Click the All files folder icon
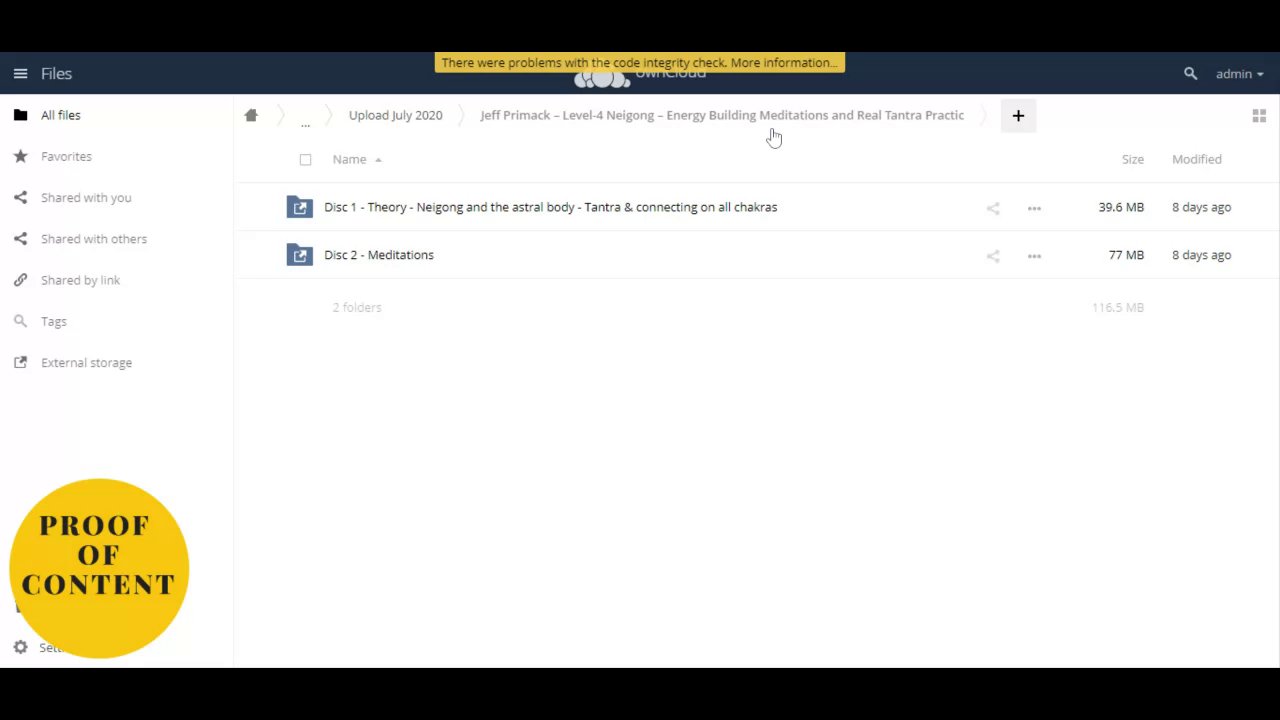This screenshot has height=720, width=1280. 20,115
